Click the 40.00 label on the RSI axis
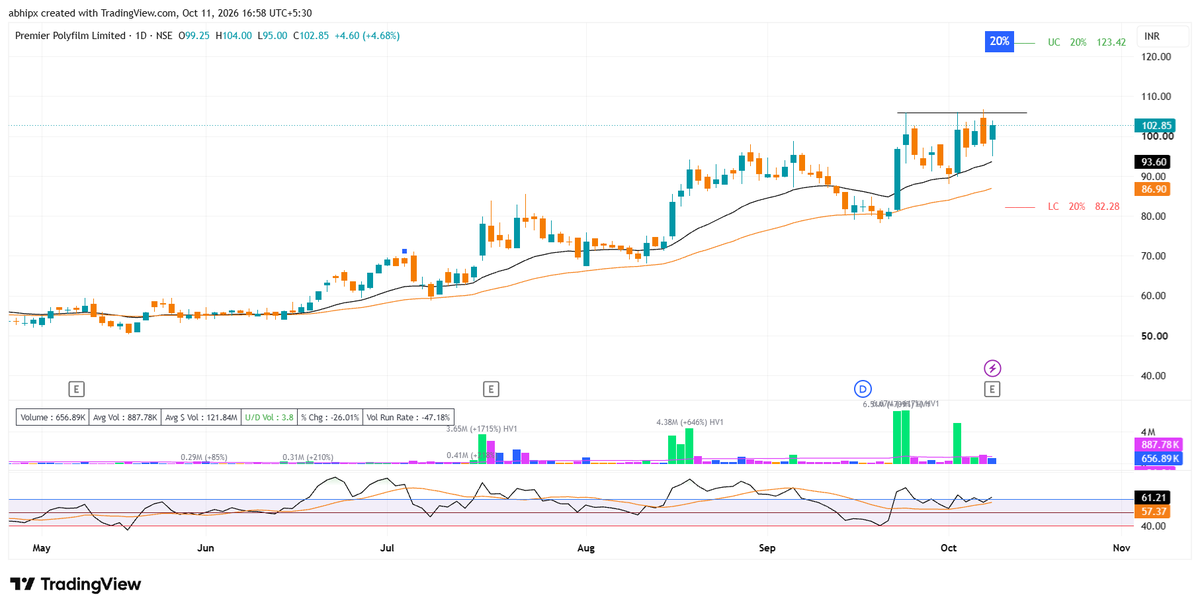Viewport: 1200px width, 609px height. 1152,526
